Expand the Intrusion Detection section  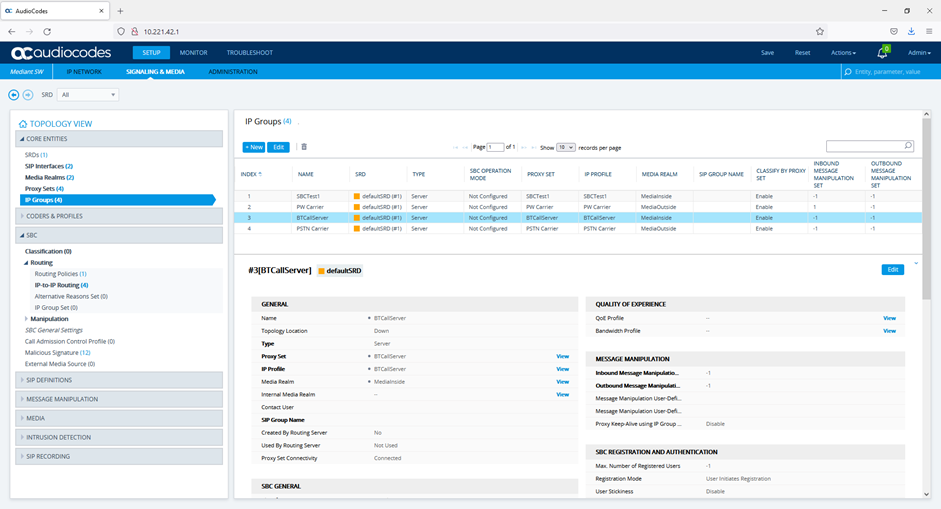click(119, 438)
